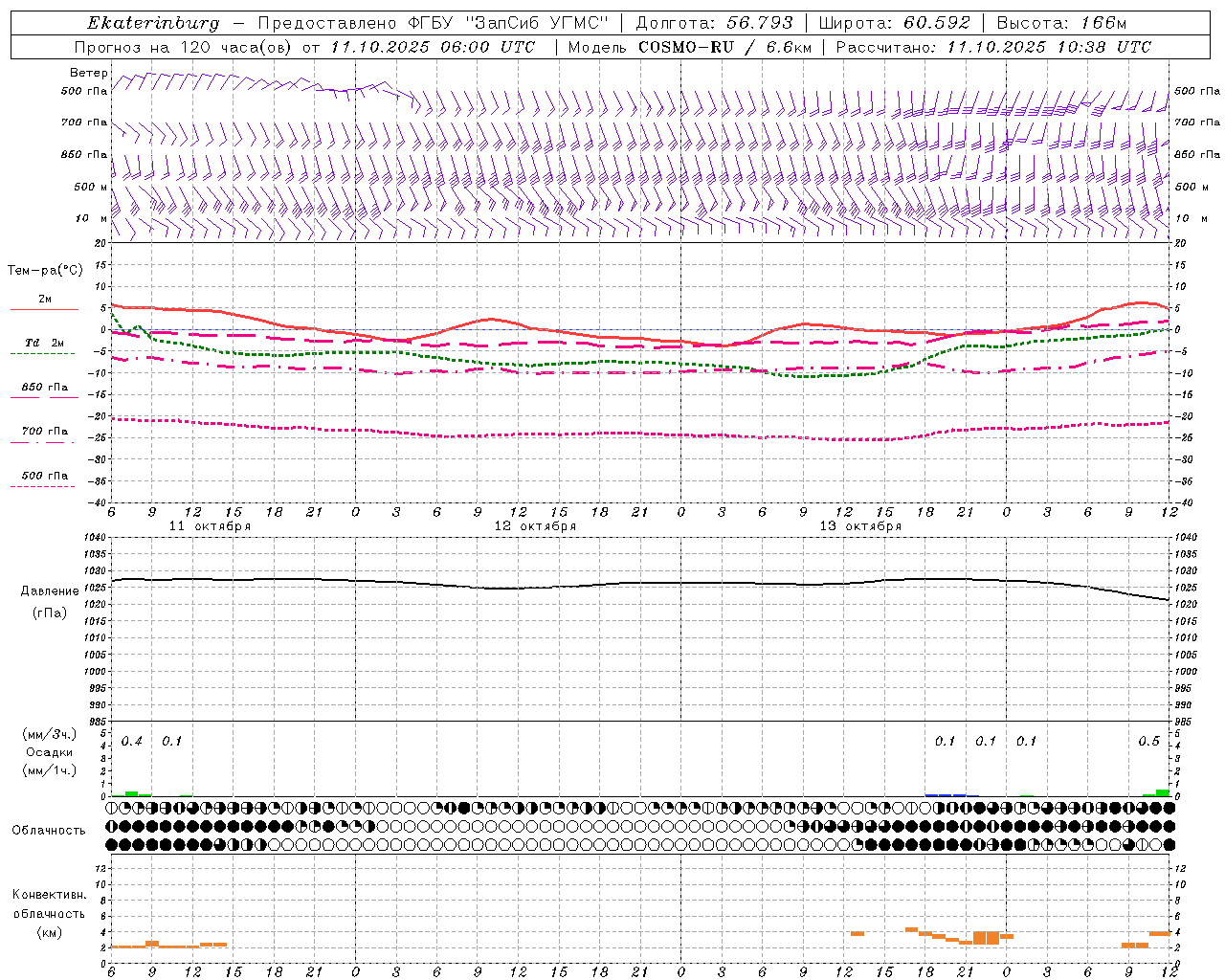The height and width of the screenshot is (980, 1225).
Task: Select the 'Прогноз на 120 часа(ов)' forecast text
Action: 185,47
